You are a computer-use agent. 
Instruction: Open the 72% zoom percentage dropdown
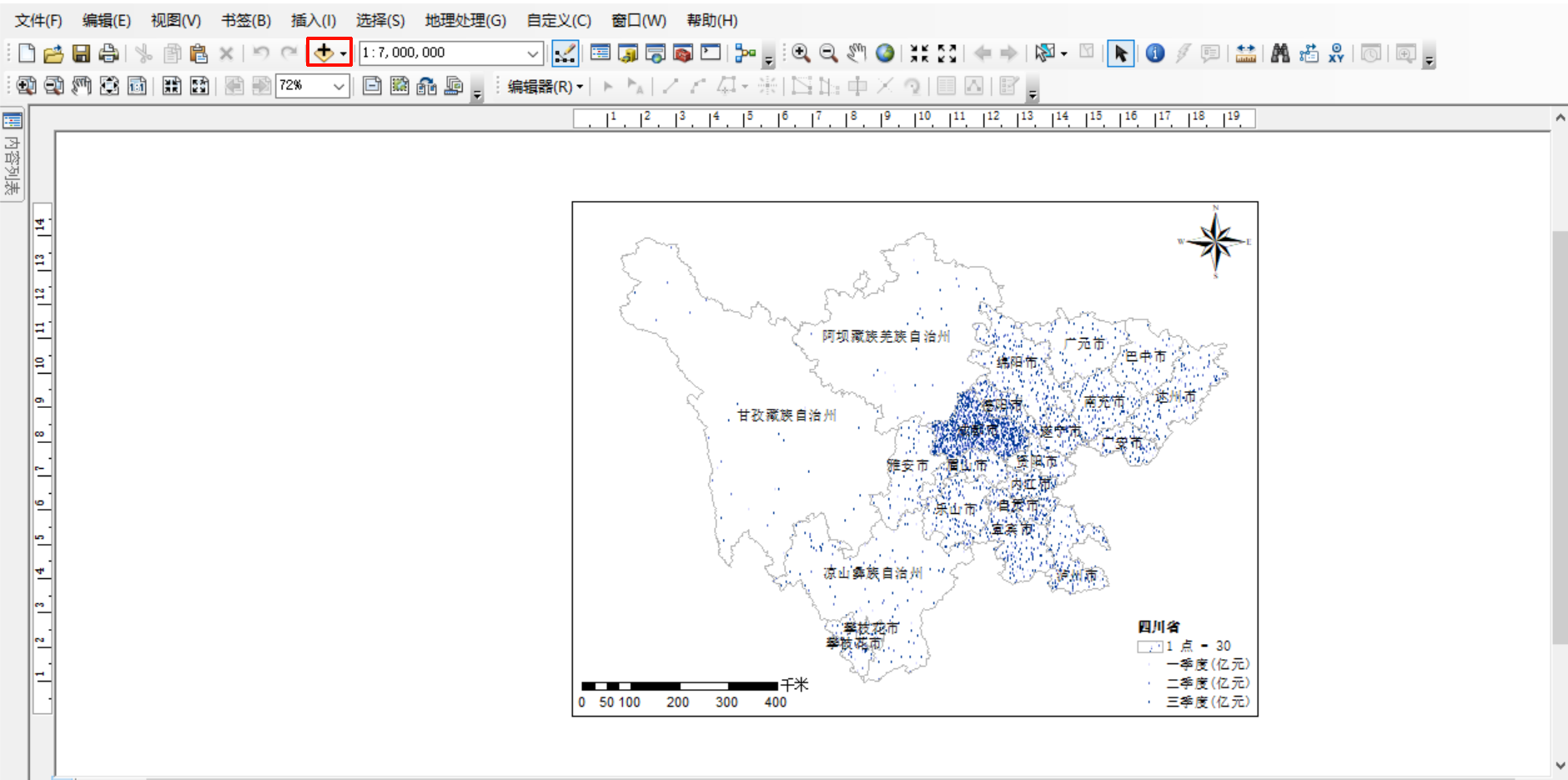click(x=338, y=85)
